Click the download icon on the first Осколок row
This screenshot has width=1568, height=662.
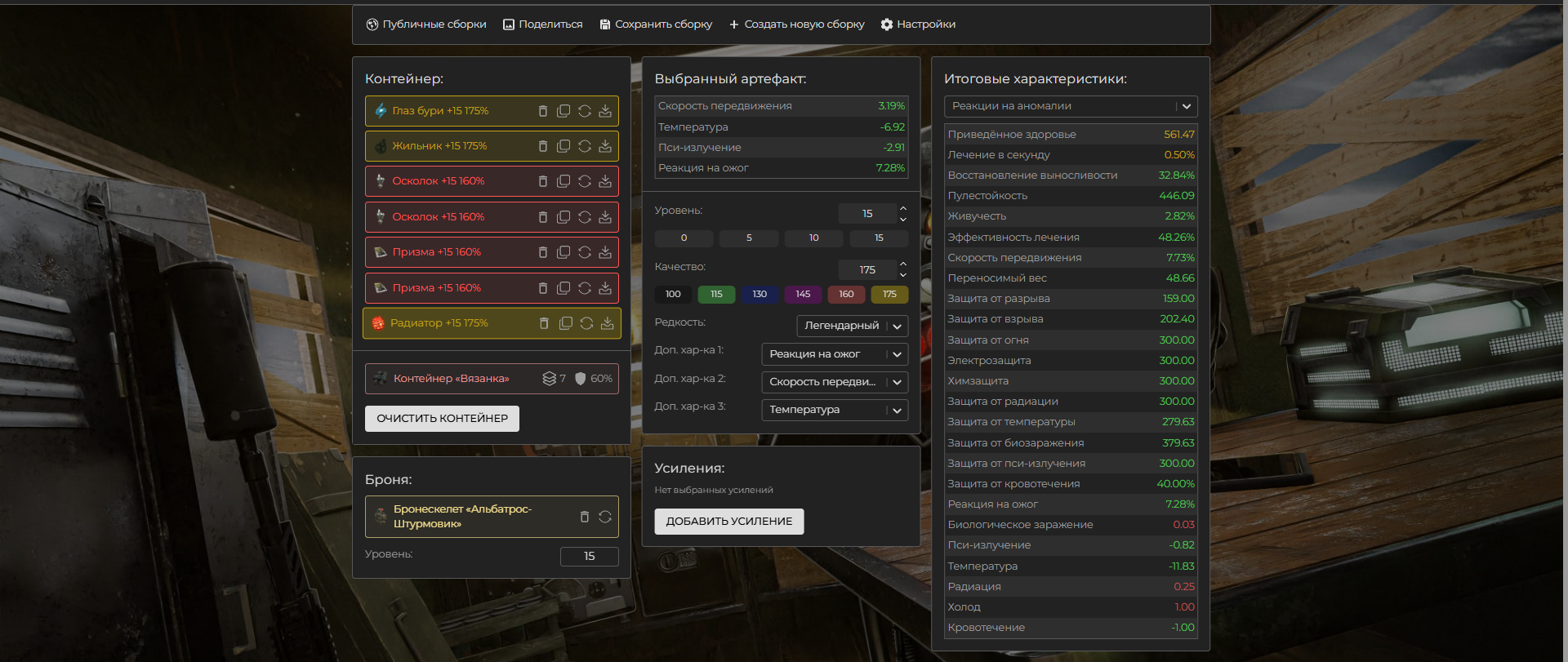pyautogui.click(x=605, y=181)
